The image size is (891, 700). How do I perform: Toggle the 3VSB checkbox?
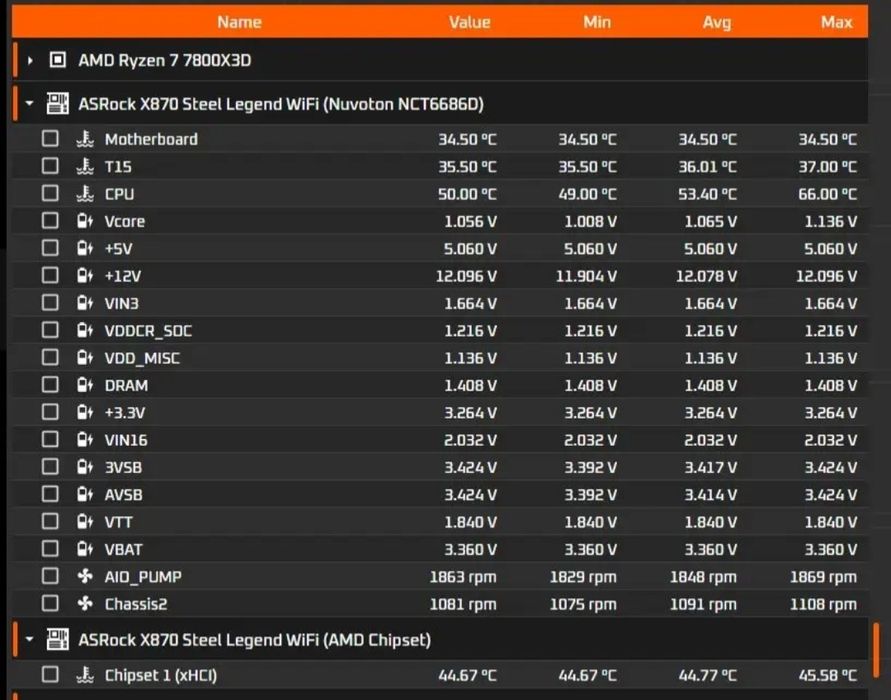pyautogui.click(x=50, y=466)
